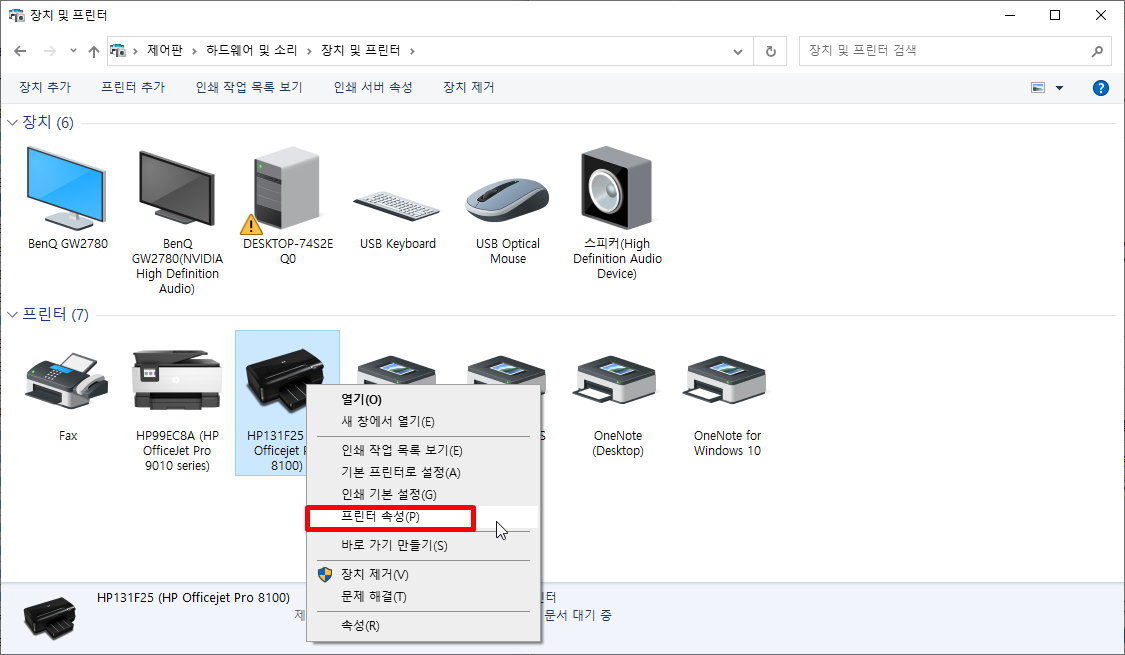Viewport: 1125px width, 655px height.
Task: Click the 하드웨어 및 소리 breadcrumb
Action: click(252, 51)
